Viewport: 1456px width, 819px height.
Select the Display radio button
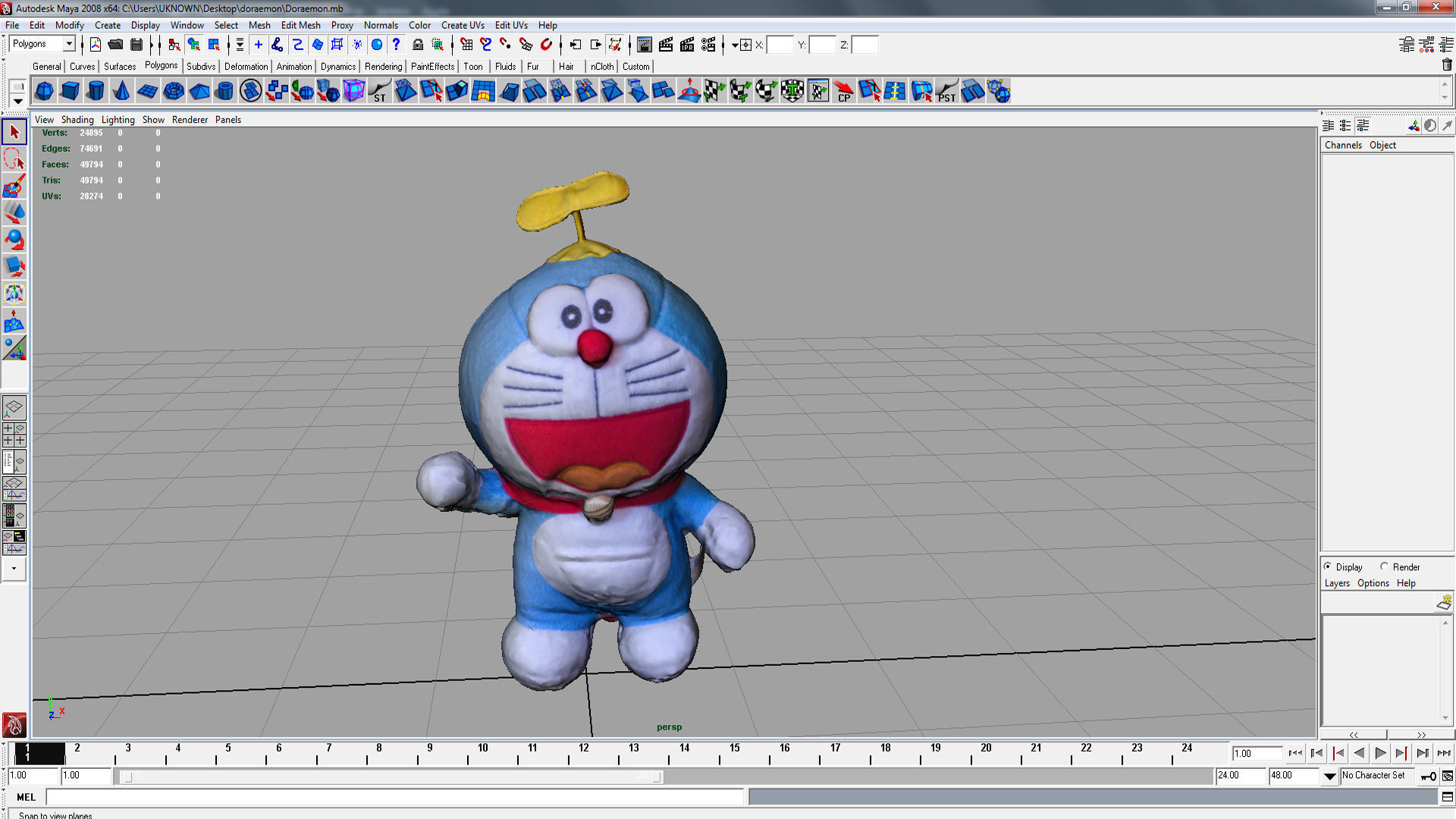tap(1328, 566)
